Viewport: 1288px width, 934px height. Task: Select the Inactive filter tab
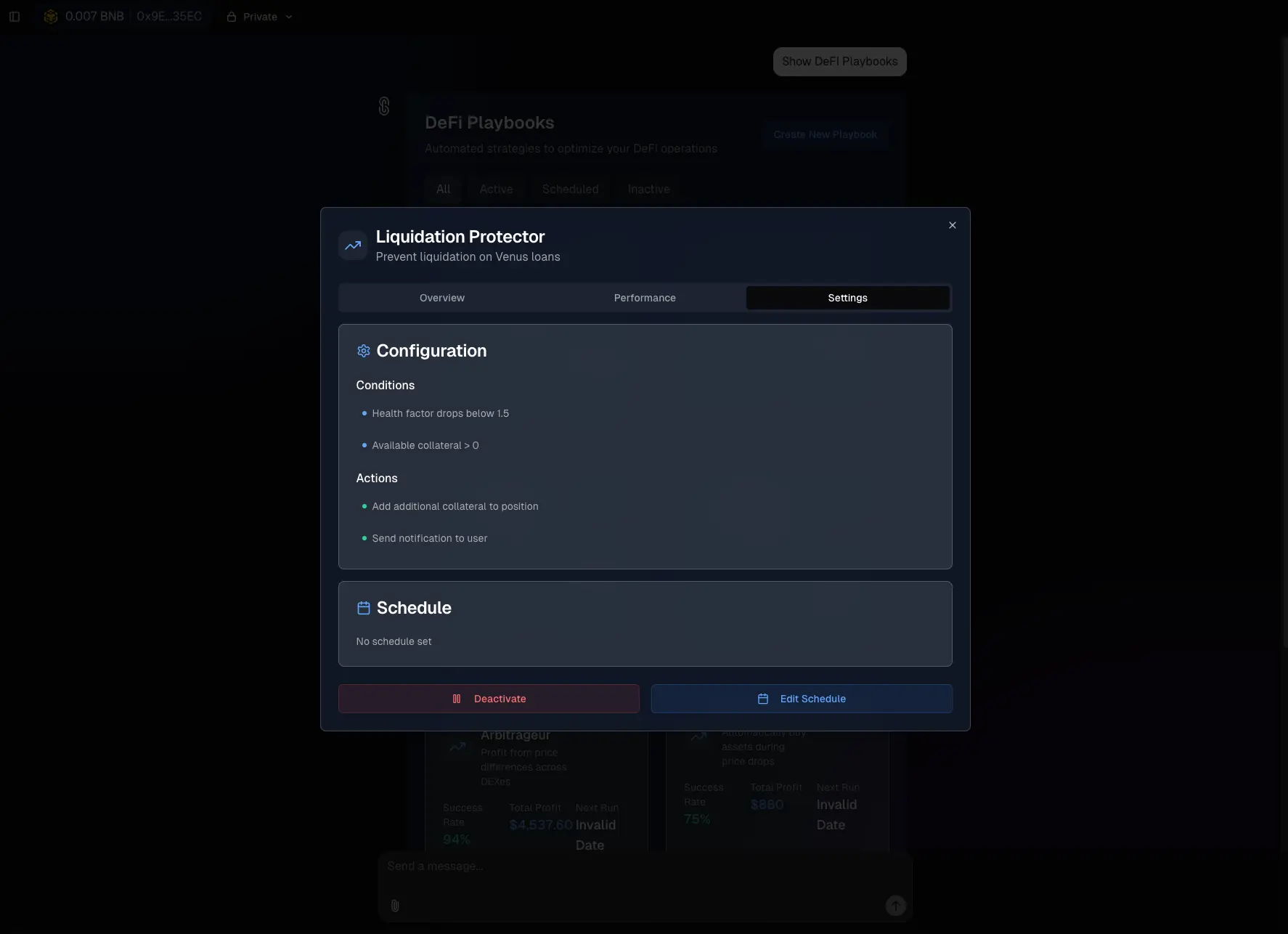tap(648, 189)
